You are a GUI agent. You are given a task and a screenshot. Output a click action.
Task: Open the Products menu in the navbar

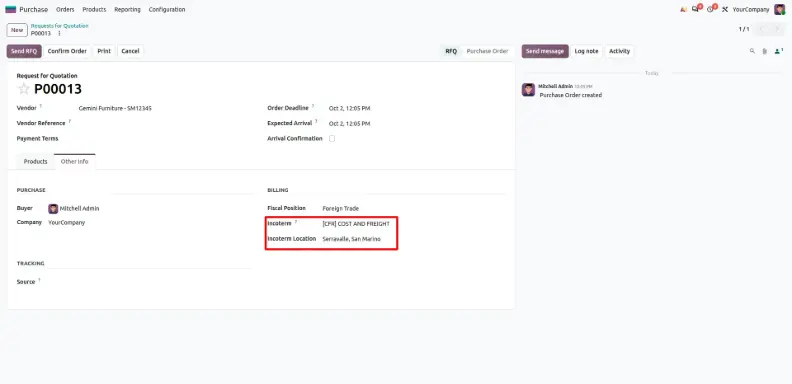(x=94, y=9)
